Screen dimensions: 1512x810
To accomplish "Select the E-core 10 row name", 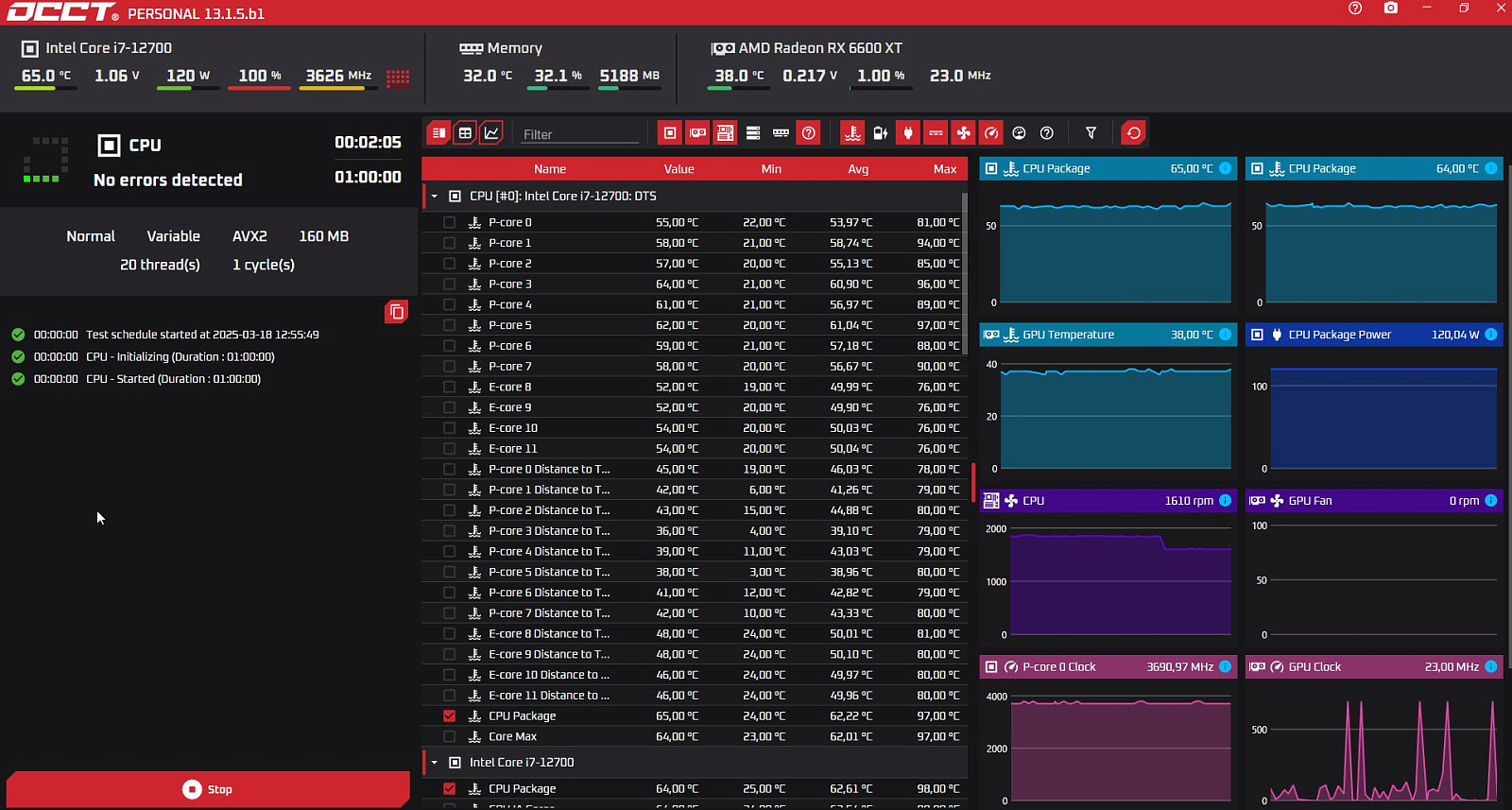I will coord(513,428).
